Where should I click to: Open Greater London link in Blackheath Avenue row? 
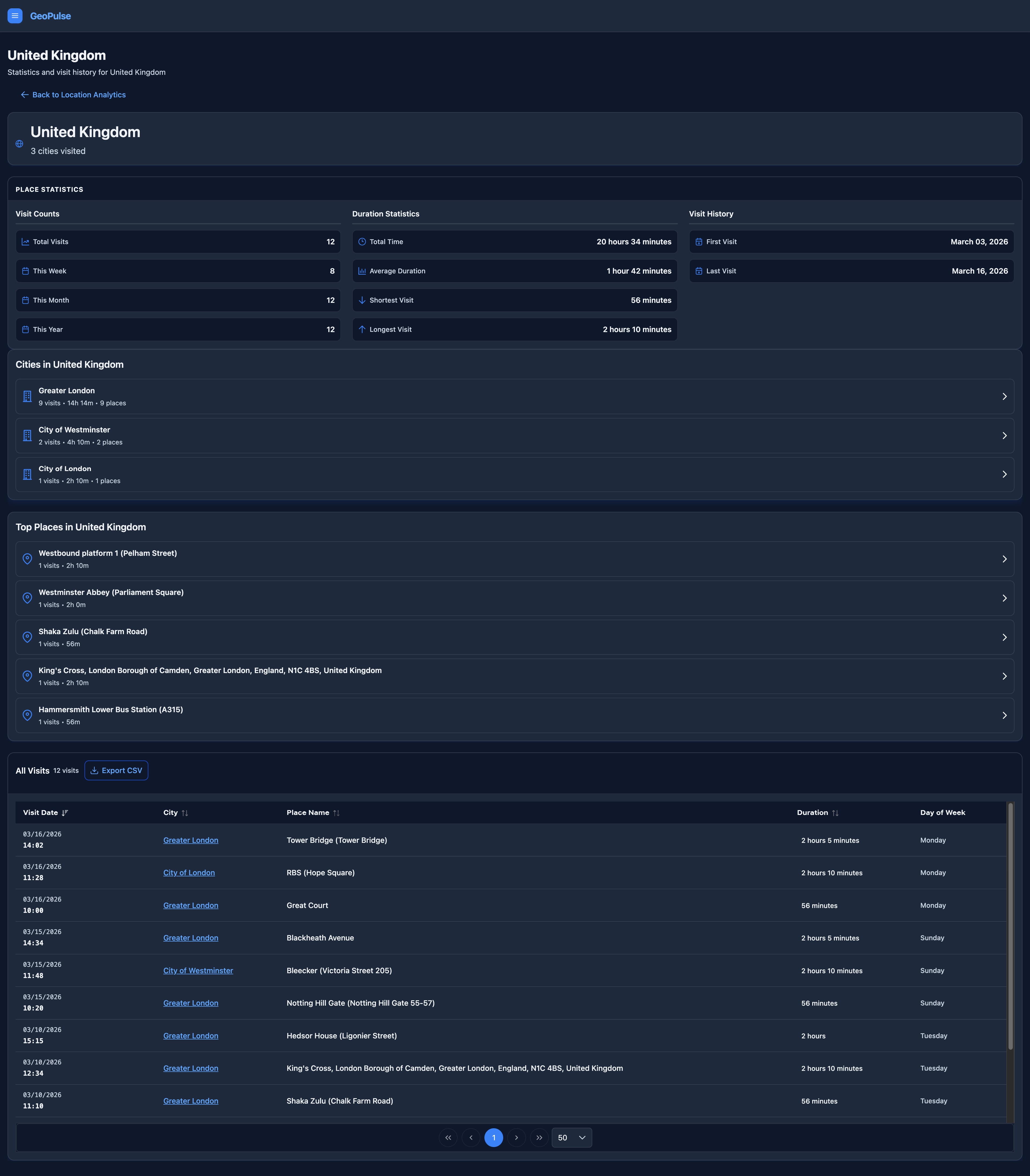pos(191,938)
